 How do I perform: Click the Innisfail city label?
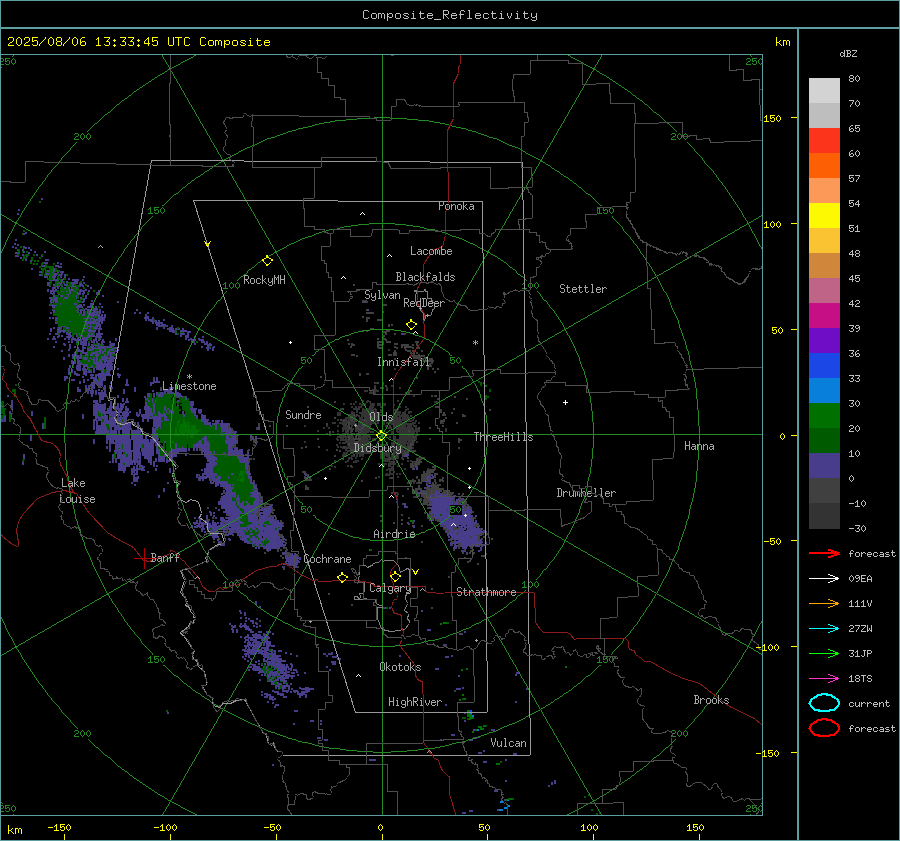pos(403,362)
